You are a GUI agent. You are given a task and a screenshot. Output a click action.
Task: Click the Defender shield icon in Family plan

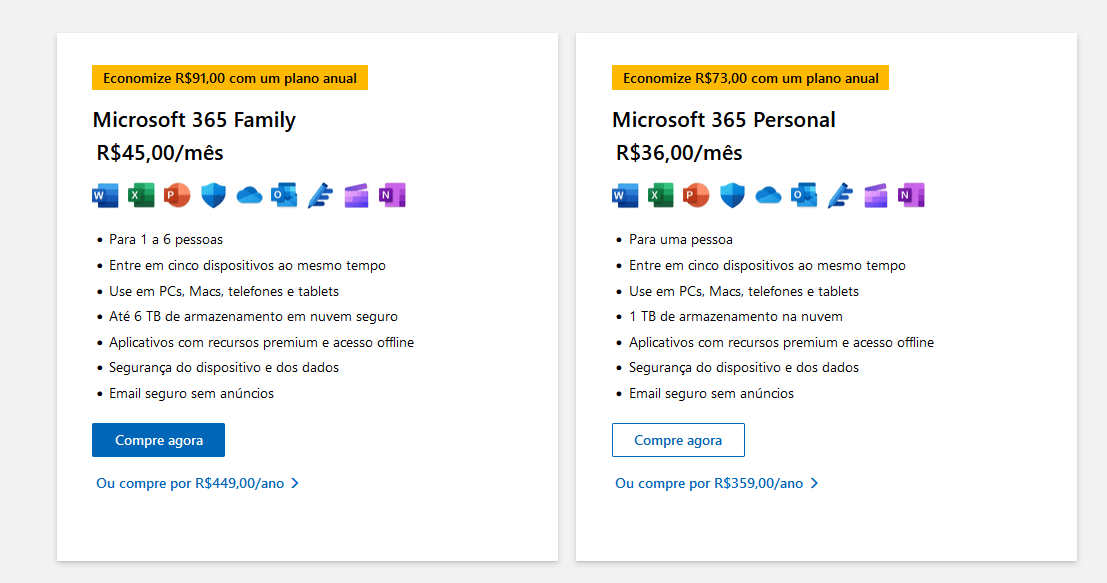(x=213, y=195)
